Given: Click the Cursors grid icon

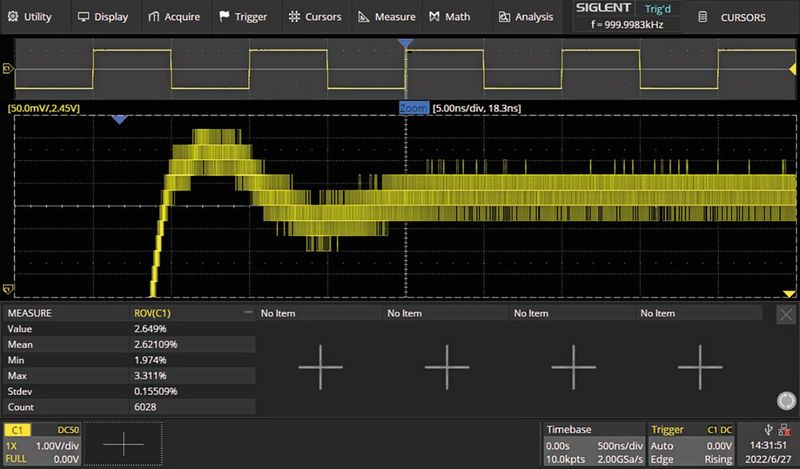Looking at the screenshot, I should tap(294, 17).
